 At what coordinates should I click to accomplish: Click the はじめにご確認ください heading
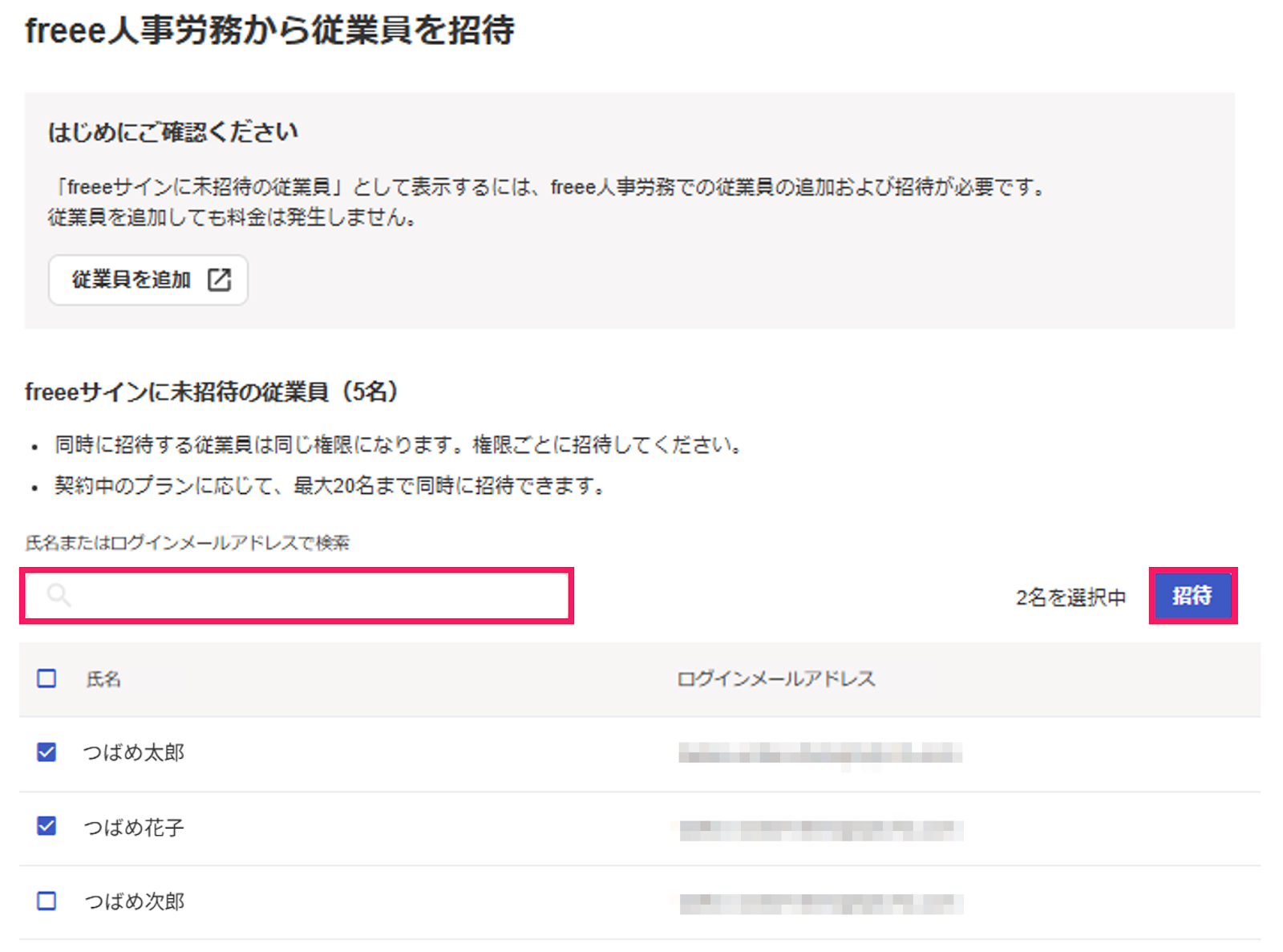[173, 132]
